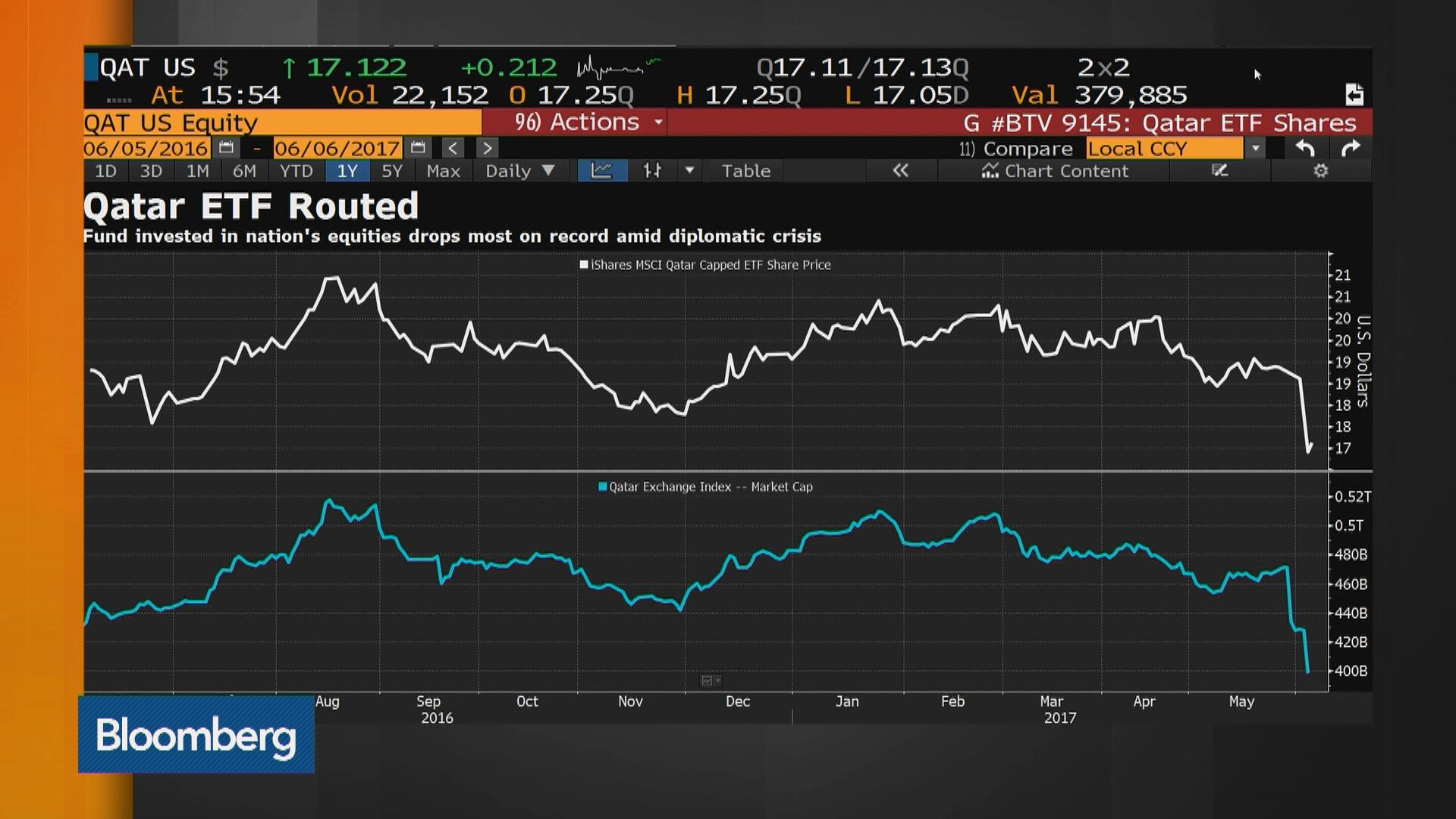Screen dimensions: 1456x819
Task: Click the export page icon
Action: [1354, 94]
